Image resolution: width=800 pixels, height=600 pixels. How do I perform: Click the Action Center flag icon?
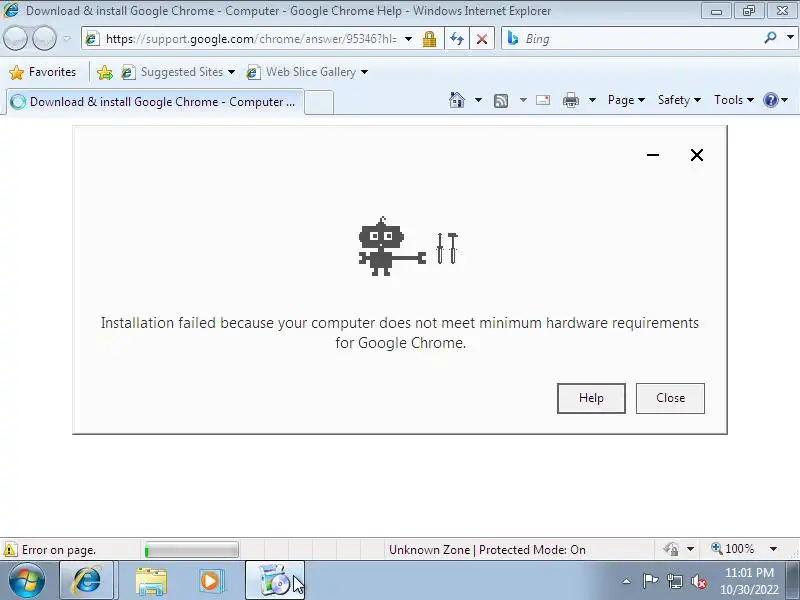click(x=649, y=581)
